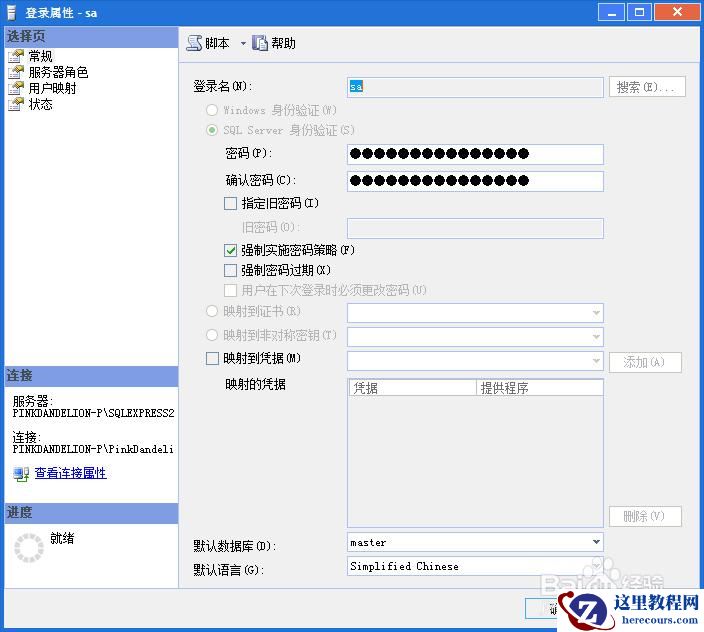Select the 状态 page icon
The width and height of the screenshot is (704, 632).
coord(16,104)
